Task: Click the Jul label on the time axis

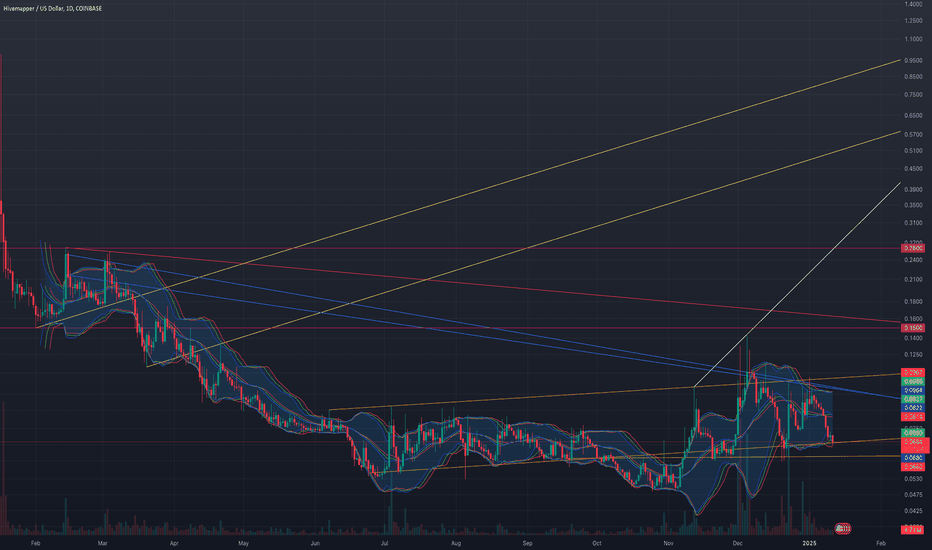Action: point(385,543)
